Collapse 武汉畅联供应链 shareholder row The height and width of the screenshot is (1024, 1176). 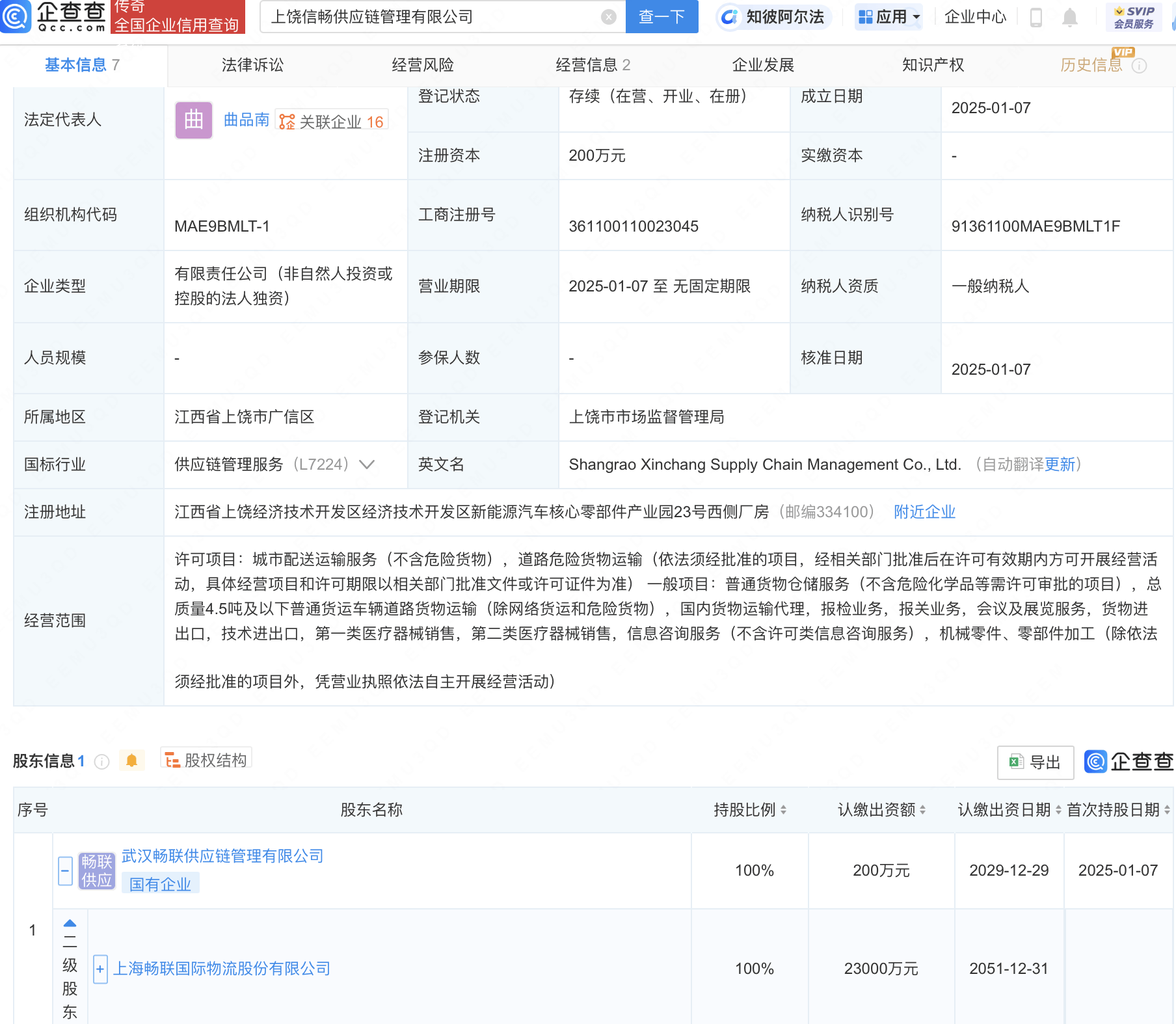[x=65, y=870]
